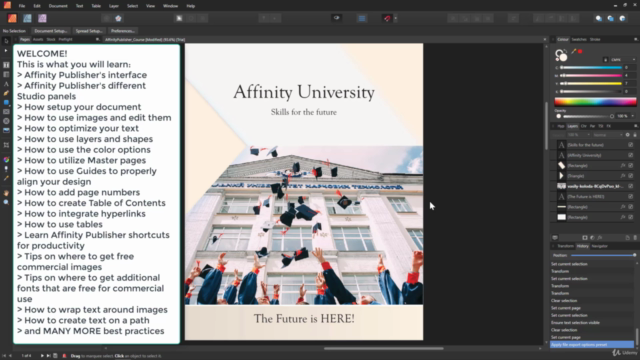Open the Document menu
This screenshot has width=640, height=360.
58,6
